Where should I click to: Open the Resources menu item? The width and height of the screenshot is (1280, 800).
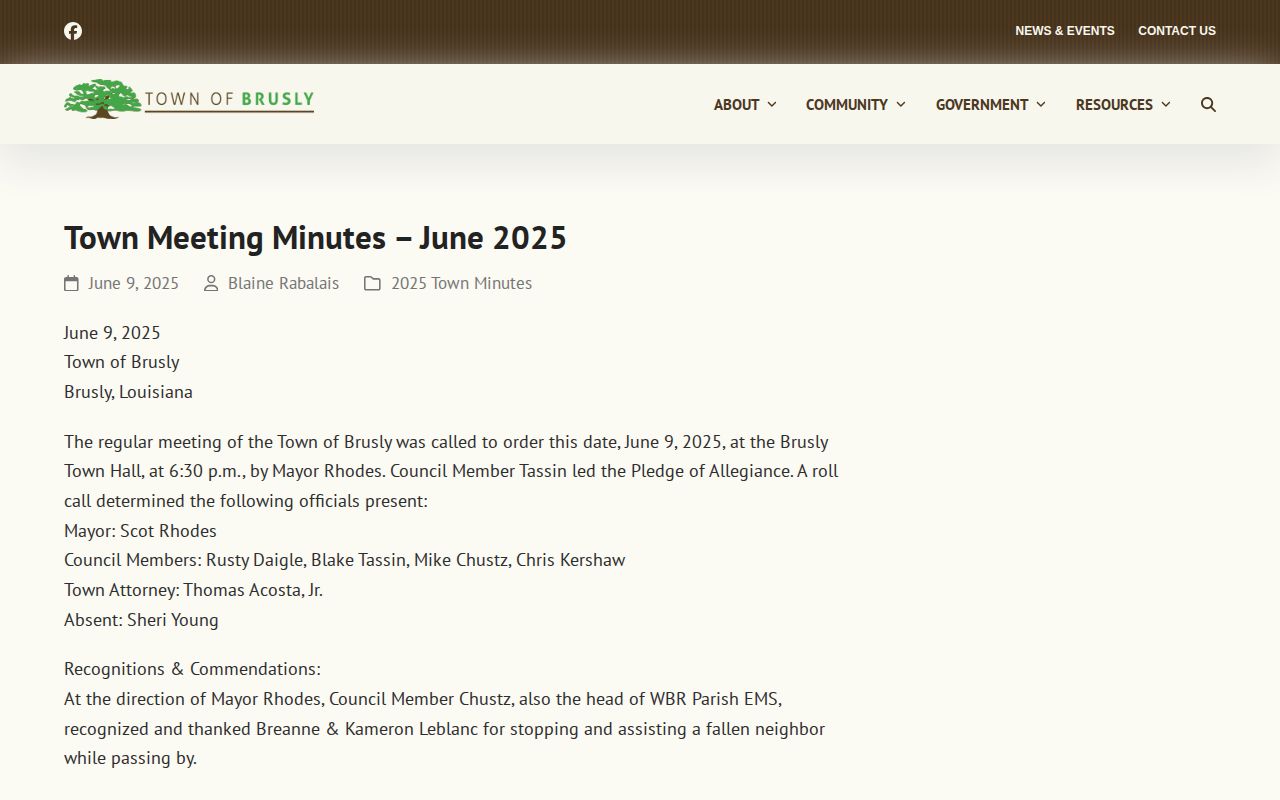(x=1114, y=105)
